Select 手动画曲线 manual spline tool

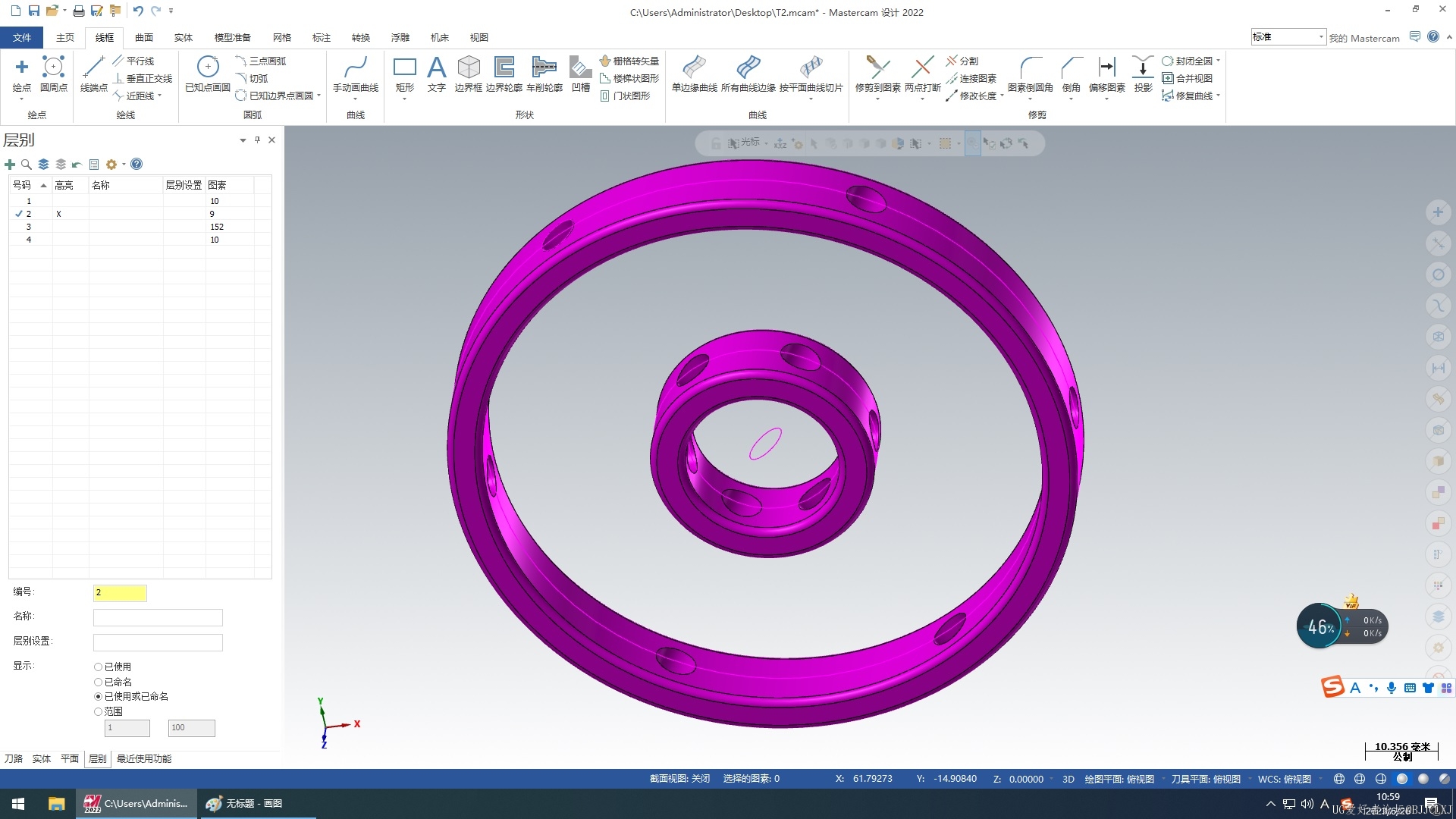(355, 74)
